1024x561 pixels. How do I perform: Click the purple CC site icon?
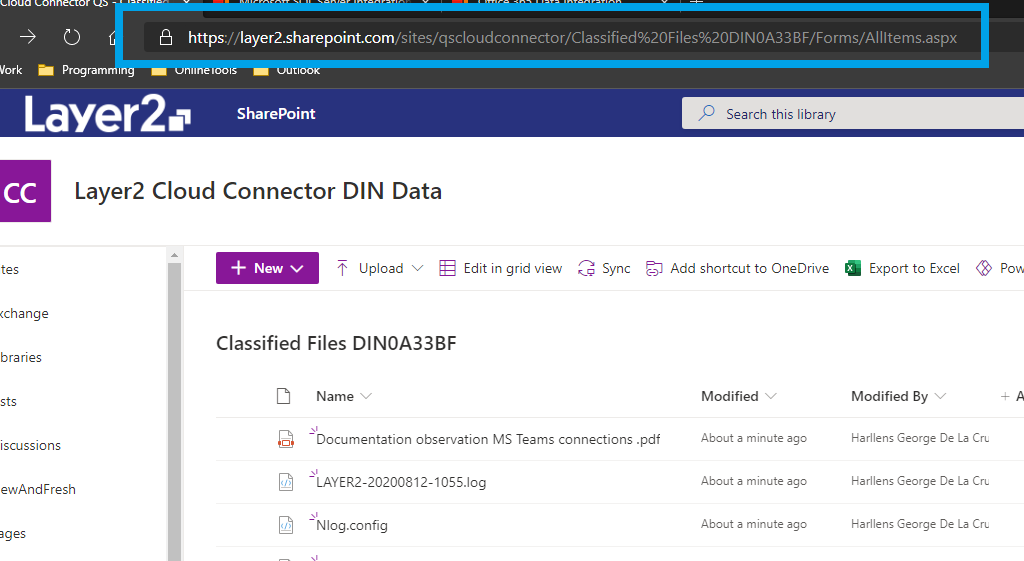pyautogui.click(x=22, y=193)
